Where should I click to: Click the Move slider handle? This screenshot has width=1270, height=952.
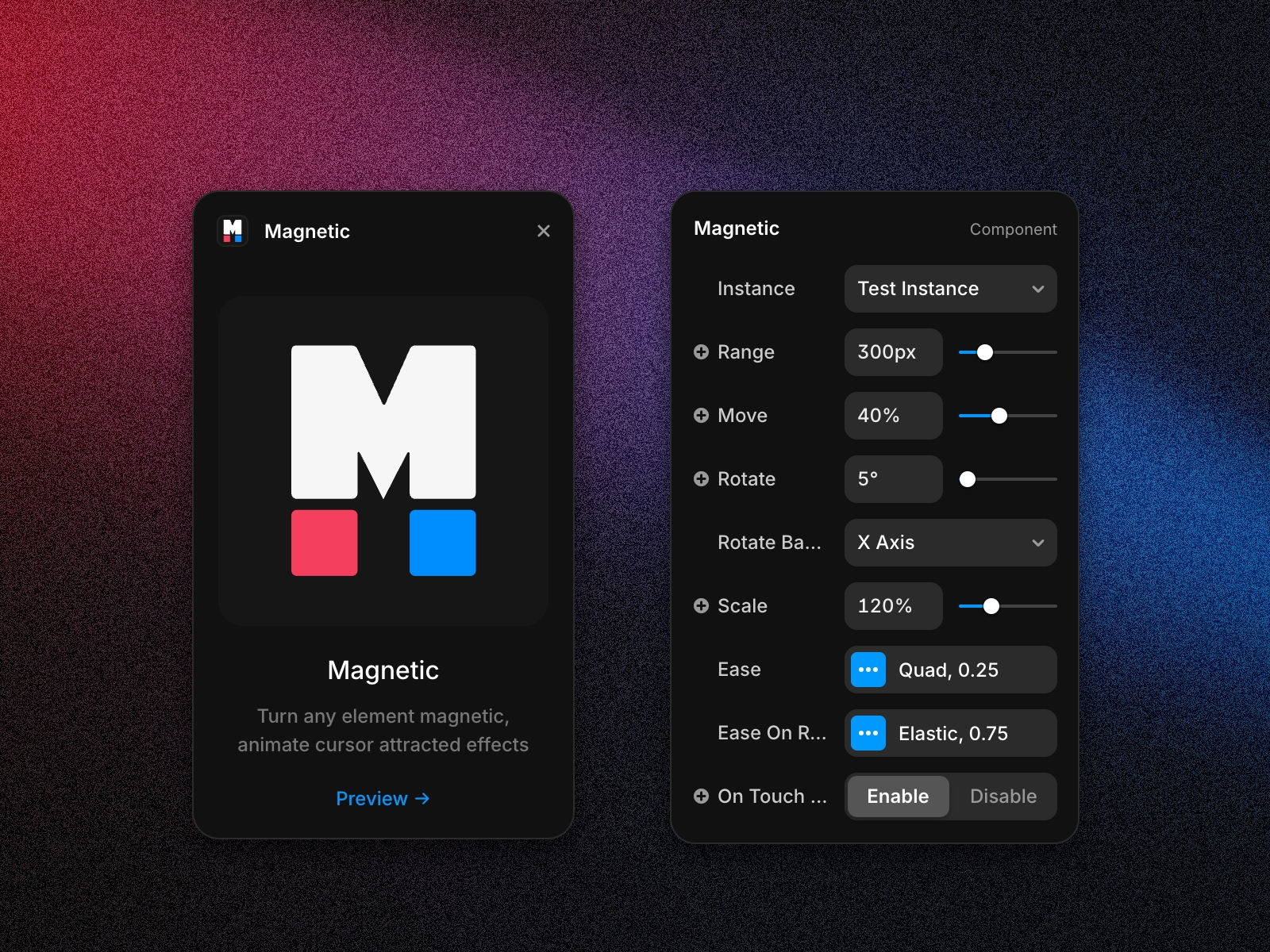click(999, 416)
